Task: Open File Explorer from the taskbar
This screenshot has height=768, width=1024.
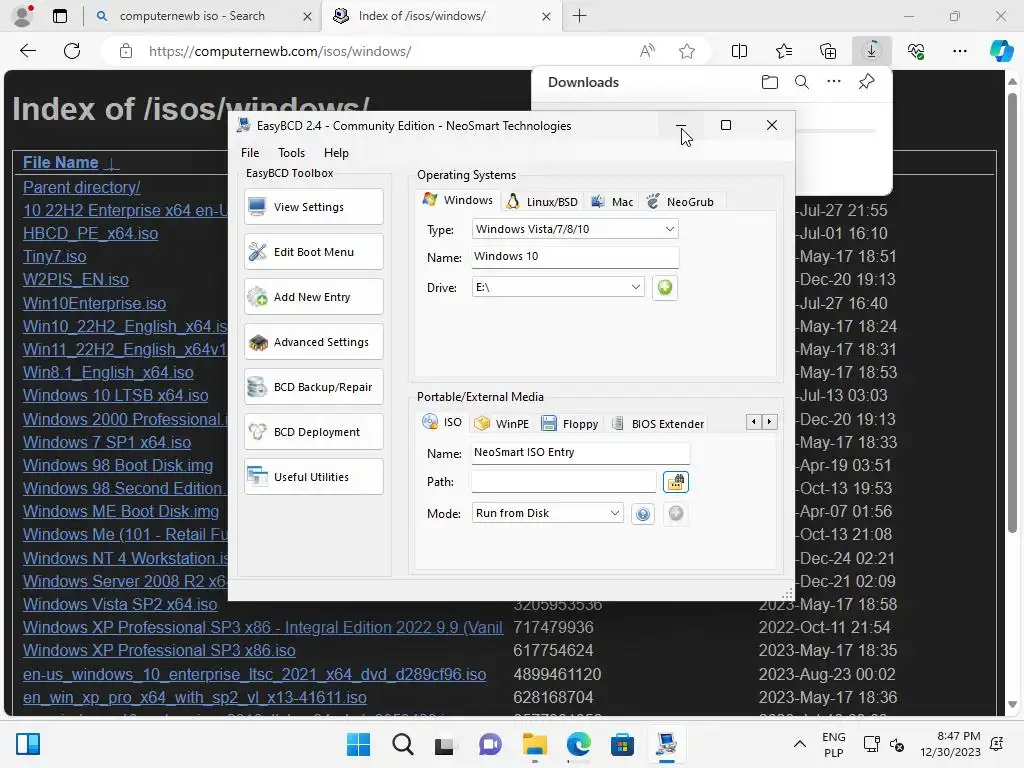Action: 534,744
